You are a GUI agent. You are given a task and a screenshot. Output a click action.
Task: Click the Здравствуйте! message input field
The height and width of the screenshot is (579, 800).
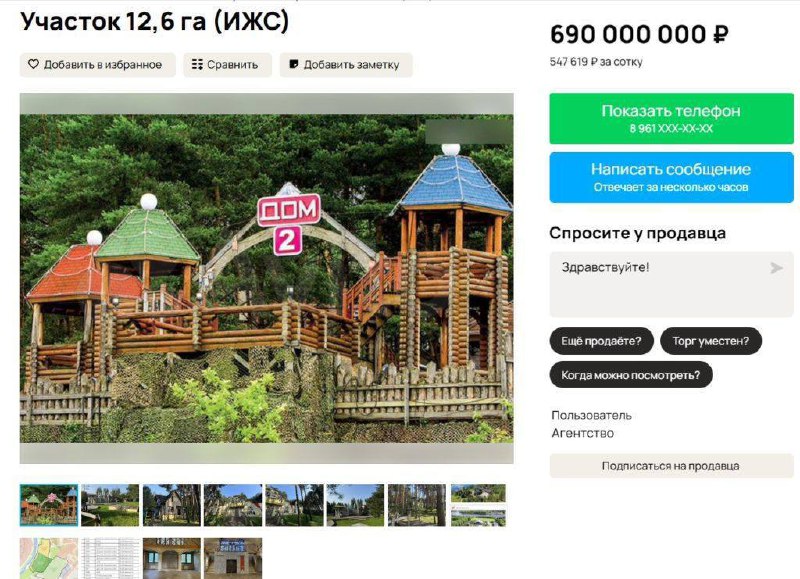pos(671,284)
